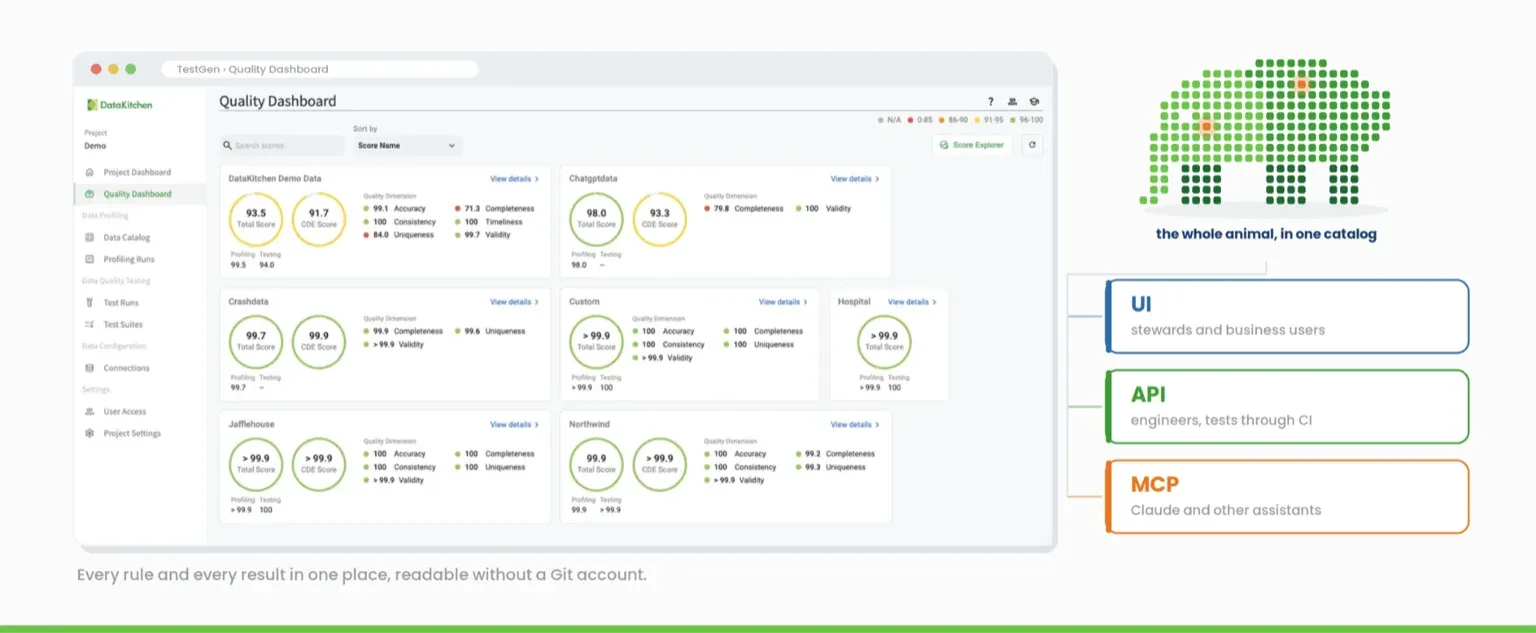The image size is (1536, 633).
Task: Click the magnifier icon in search field
Action: tap(228, 146)
